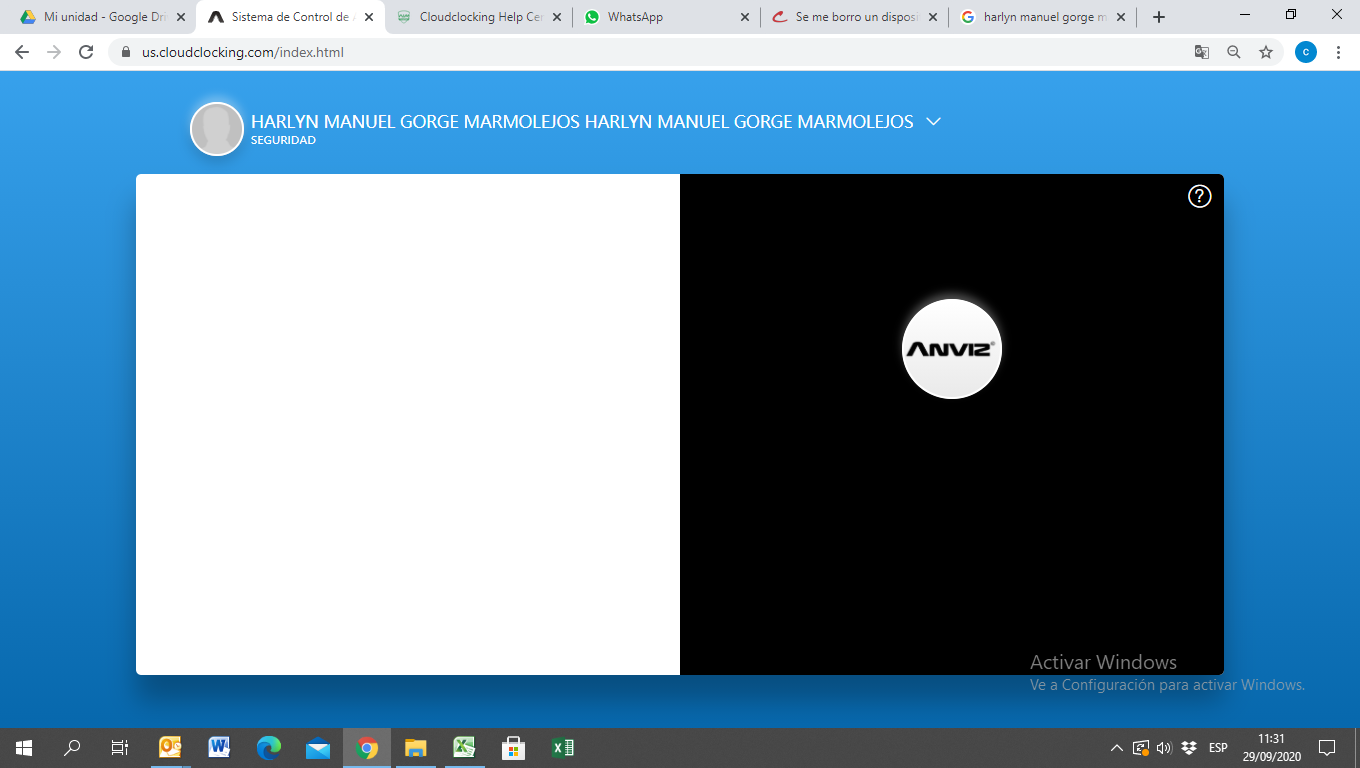Screen dimensions: 1360x768
Task: Open the zoom magnifier icon in address bar
Action: pyautogui.click(x=1234, y=52)
